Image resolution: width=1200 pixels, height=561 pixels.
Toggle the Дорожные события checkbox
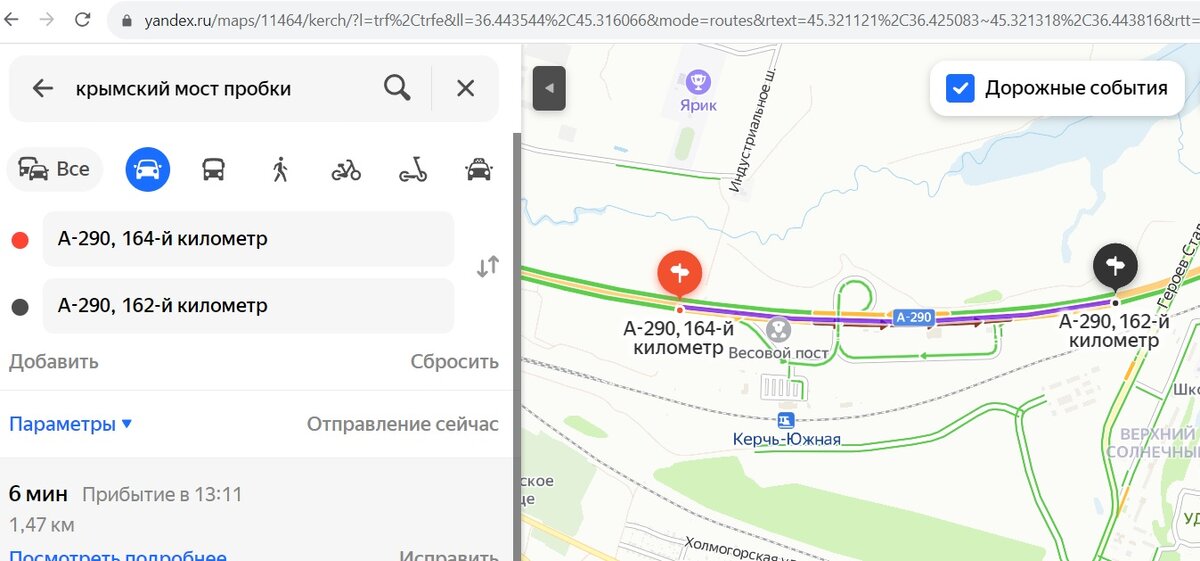960,88
